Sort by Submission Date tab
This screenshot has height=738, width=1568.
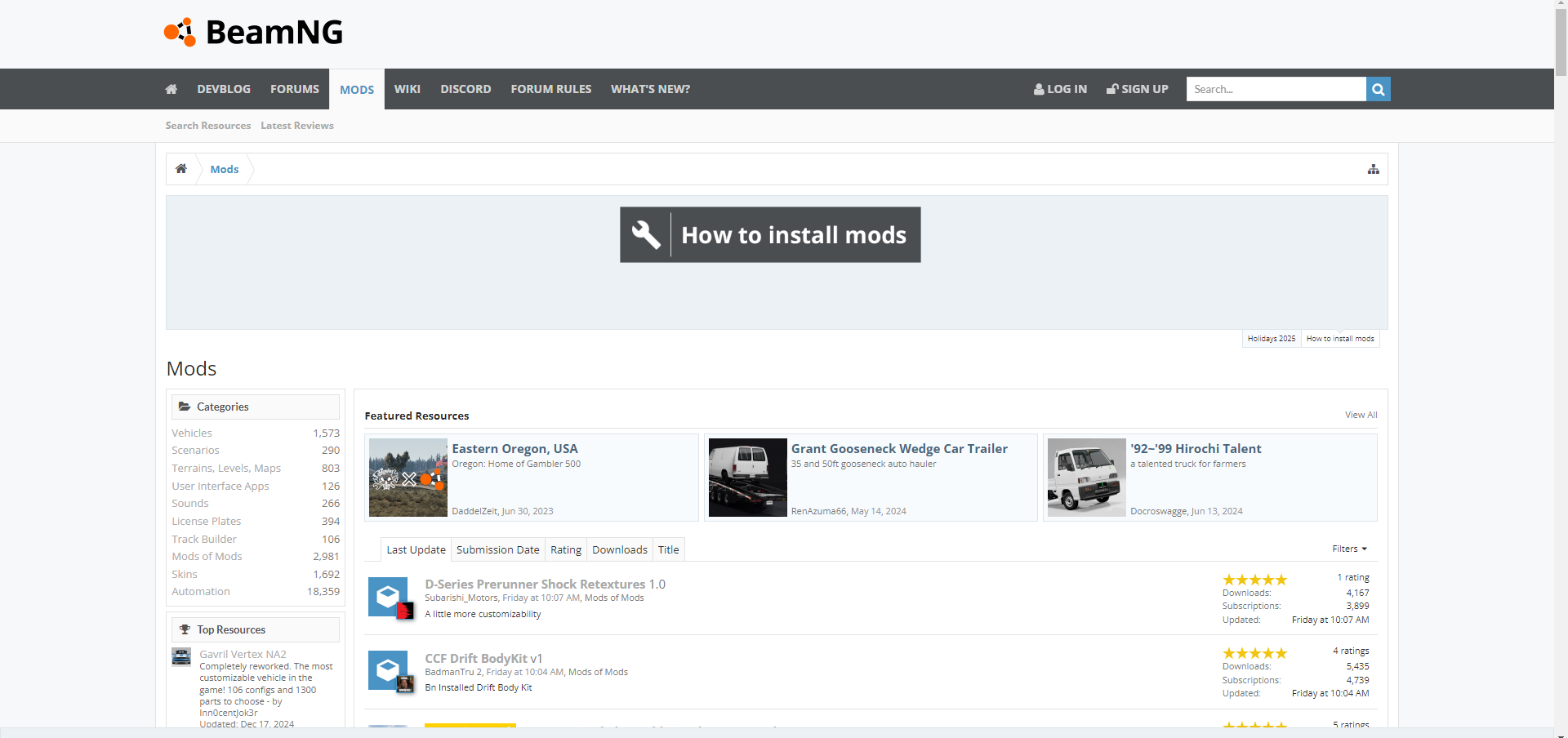498,550
